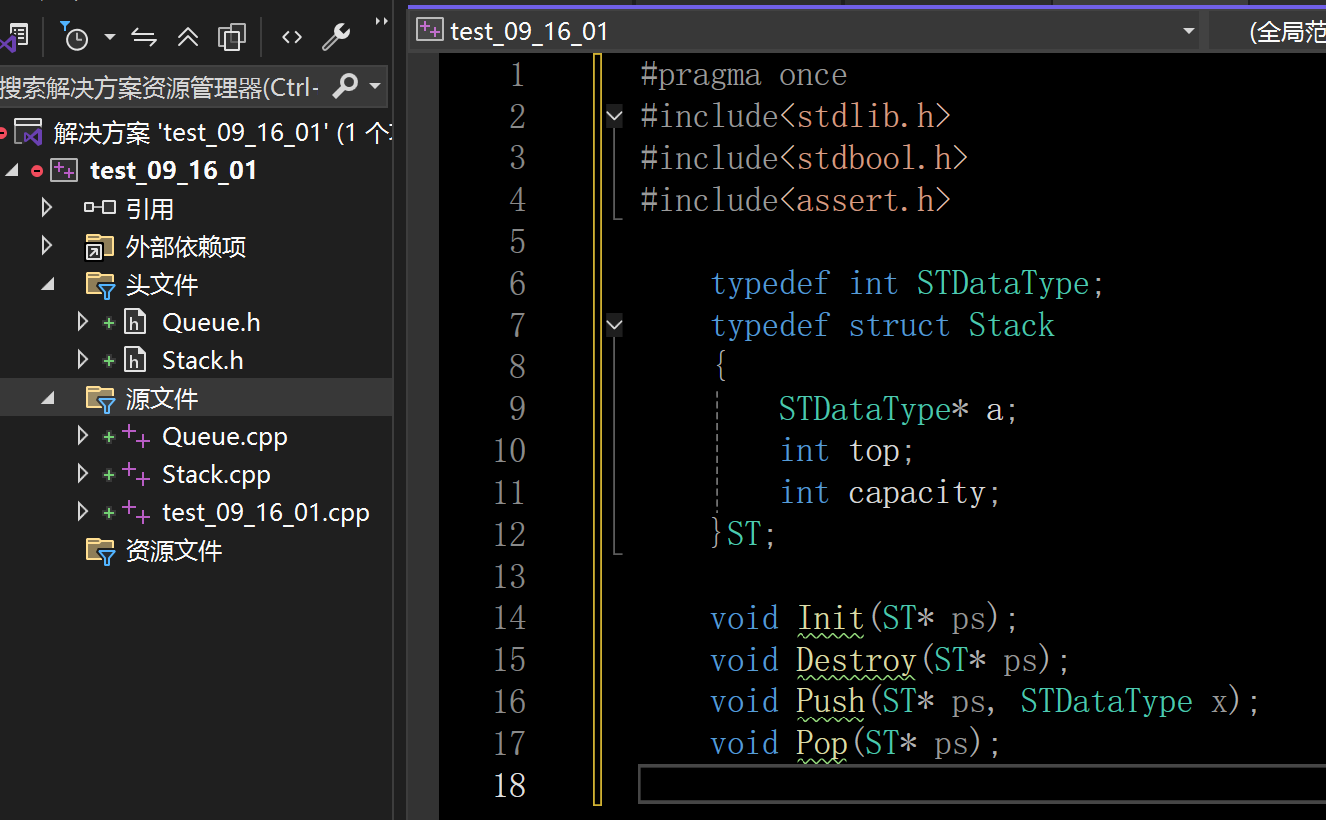Click the Stack.h header file icon
Screen dimensions: 1326x820
coord(135,360)
